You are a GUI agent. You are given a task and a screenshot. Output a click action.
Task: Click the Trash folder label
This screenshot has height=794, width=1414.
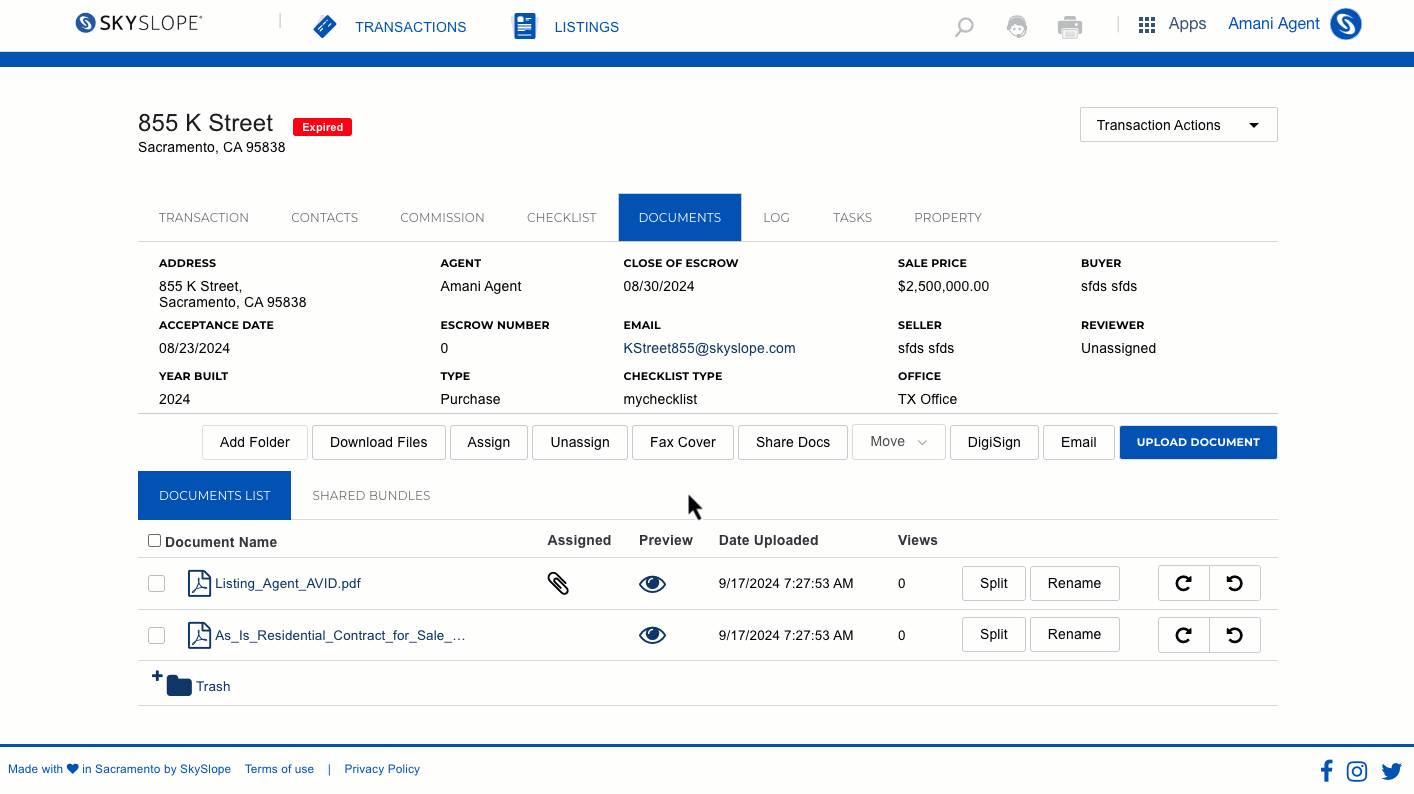[x=213, y=686]
